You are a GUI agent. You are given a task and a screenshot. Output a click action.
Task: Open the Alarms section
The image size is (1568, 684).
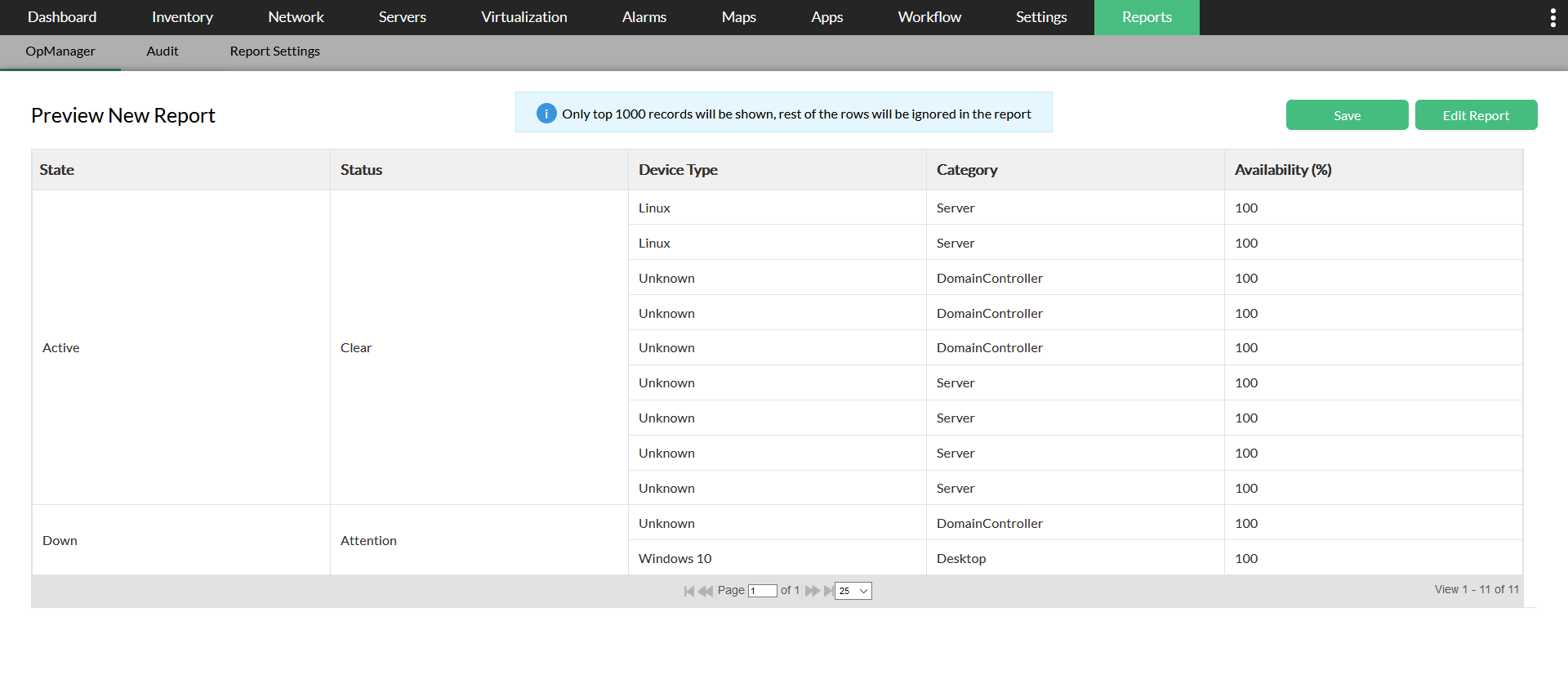tap(644, 17)
